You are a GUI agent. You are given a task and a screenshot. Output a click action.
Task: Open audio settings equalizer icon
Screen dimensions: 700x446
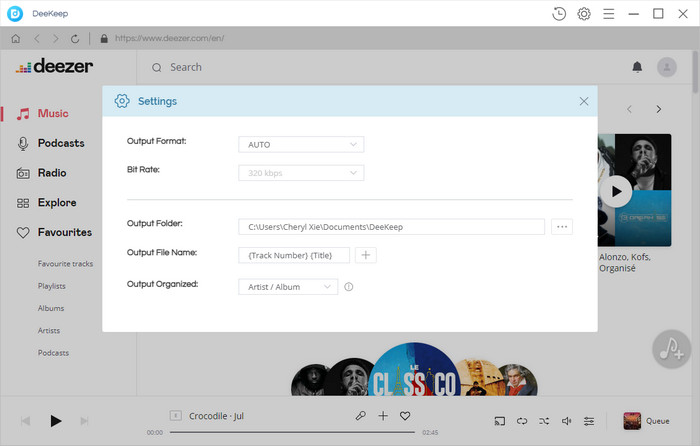(589, 421)
